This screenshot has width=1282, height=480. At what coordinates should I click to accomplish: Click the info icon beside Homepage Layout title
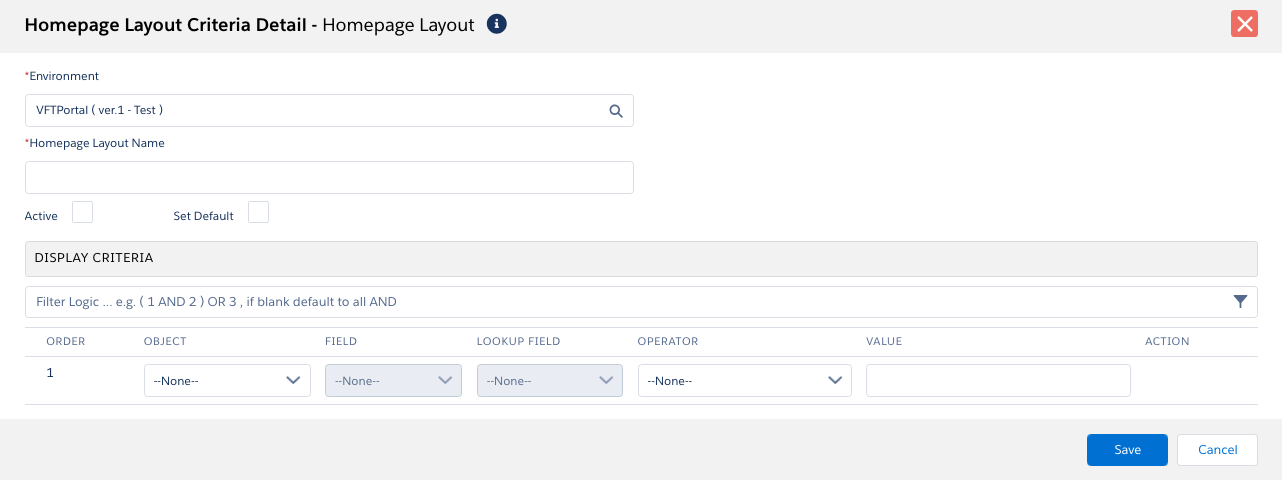click(496, 24)
